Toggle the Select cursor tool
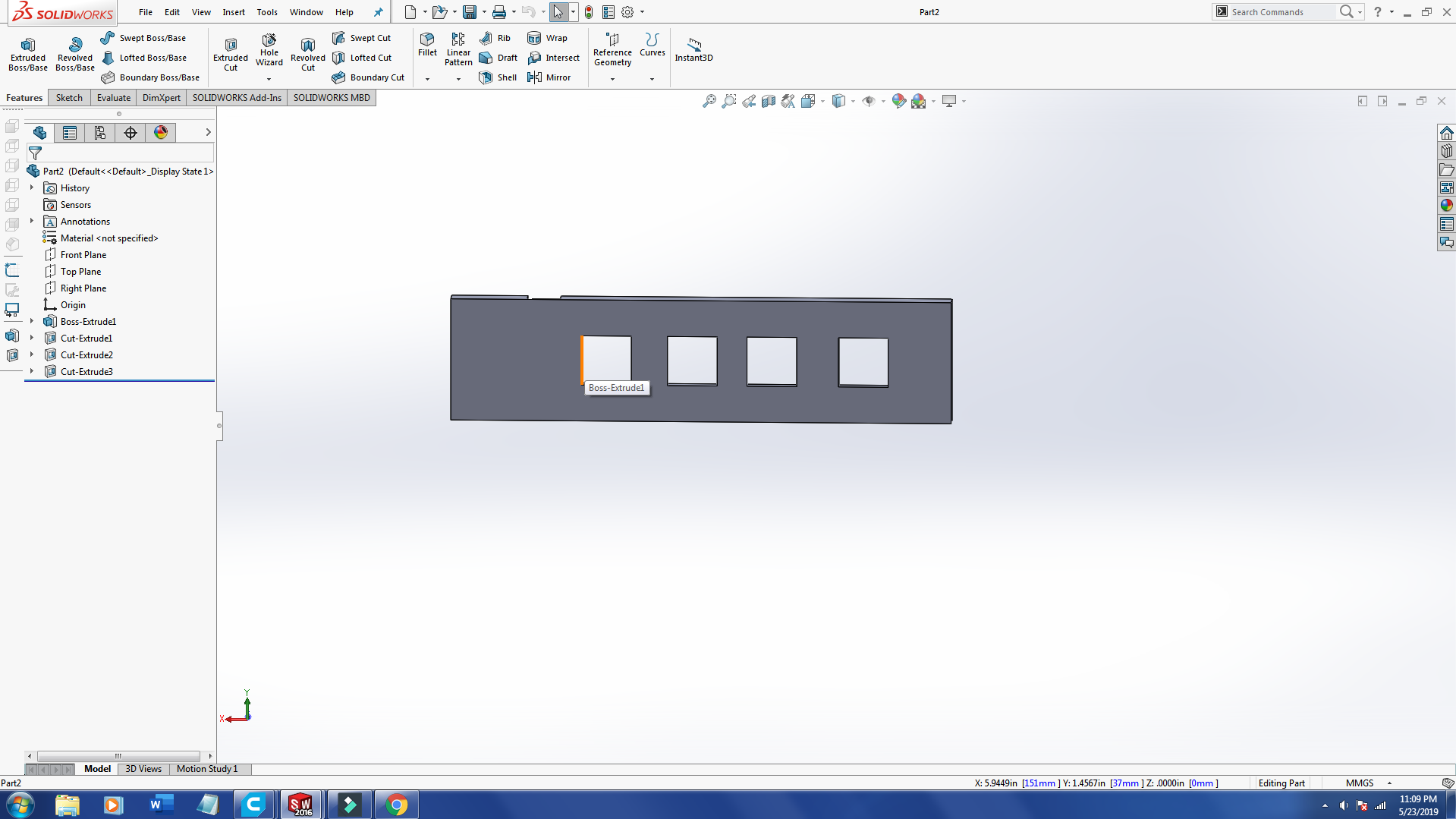This screenshot has width=1456, height=819. [558, 12]
